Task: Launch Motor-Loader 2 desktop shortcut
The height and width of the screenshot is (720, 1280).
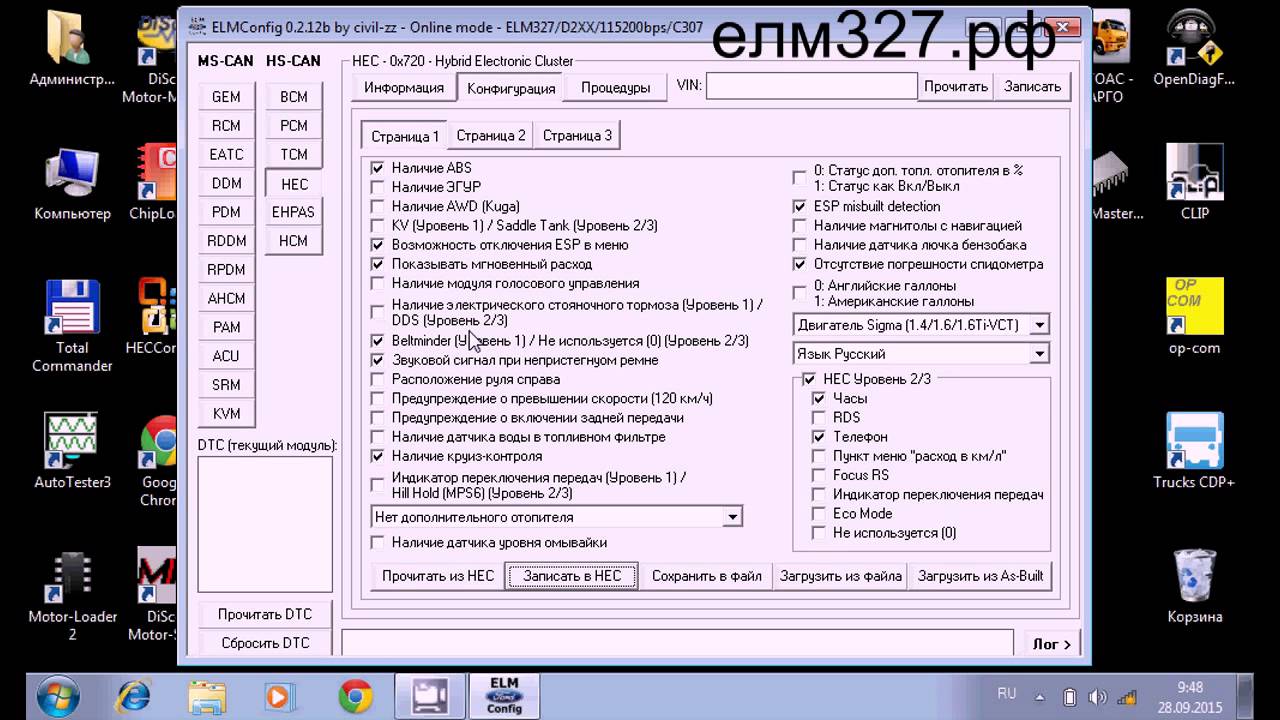Action: (72, 595)
